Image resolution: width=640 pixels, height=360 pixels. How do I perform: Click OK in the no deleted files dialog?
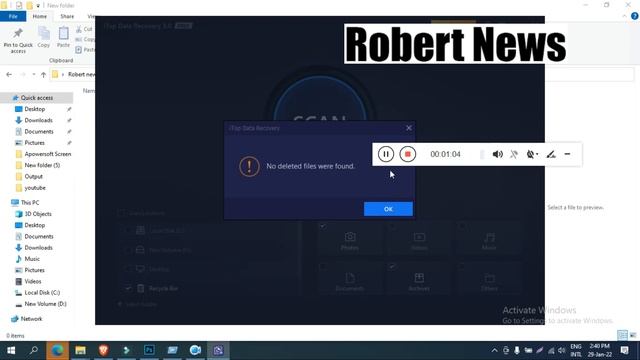(388, 209)
